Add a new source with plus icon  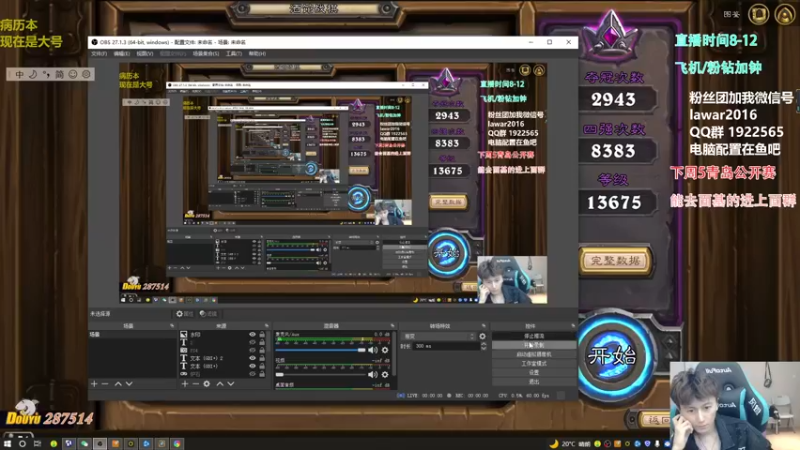coord(185,384)
